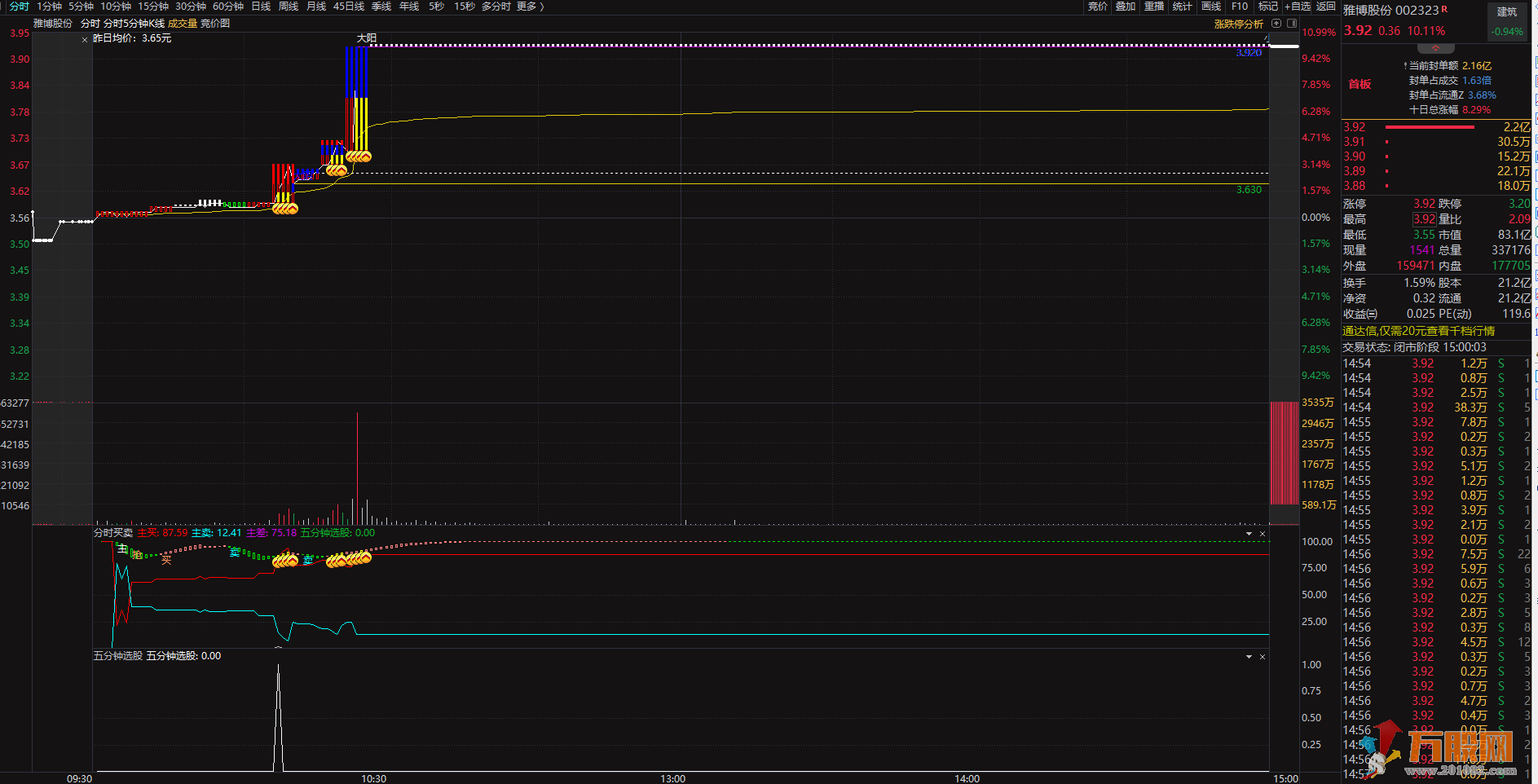
Task: Open the 月线 monthly chart
Action: tap(316, 7)
